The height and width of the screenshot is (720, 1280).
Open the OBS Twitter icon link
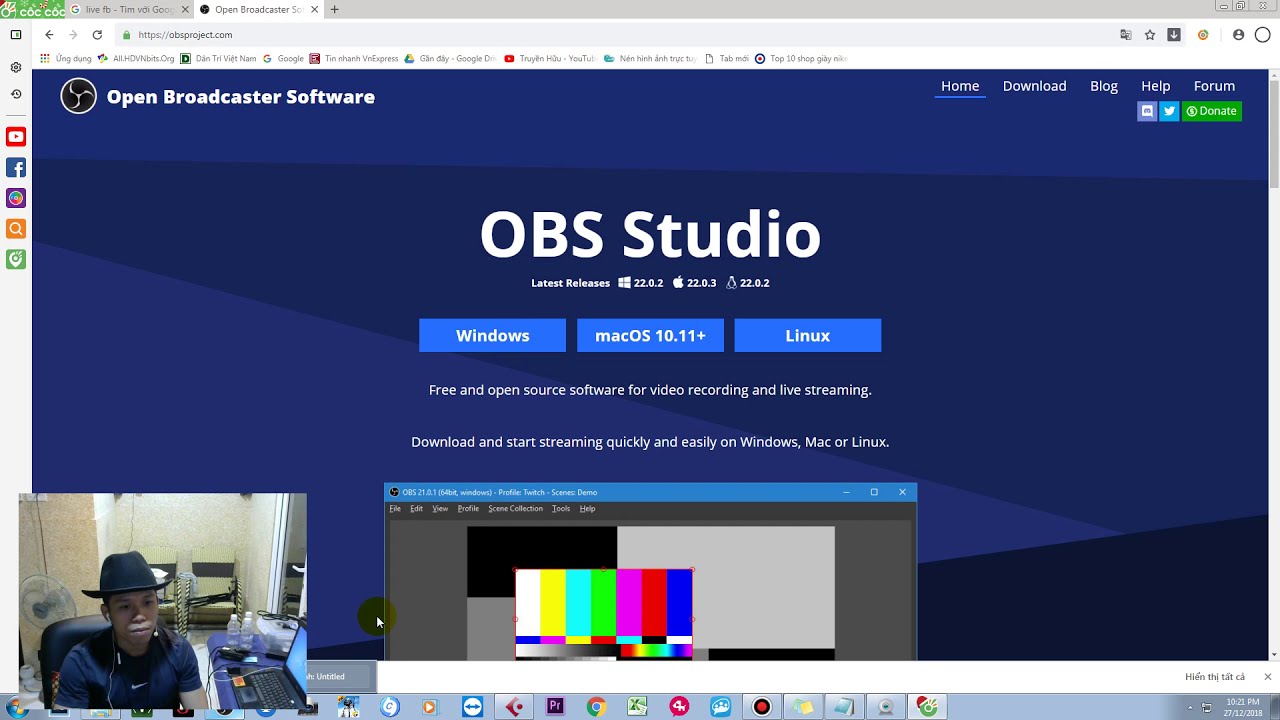pyautogui.click(x=1169, y=111)
